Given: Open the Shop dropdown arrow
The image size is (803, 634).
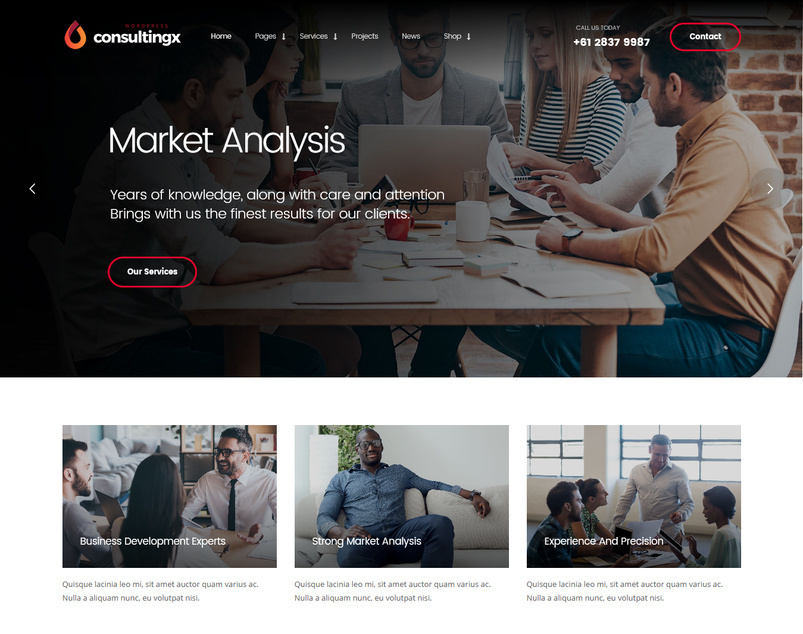Looking at the screenshot, I should pos(468,36).
